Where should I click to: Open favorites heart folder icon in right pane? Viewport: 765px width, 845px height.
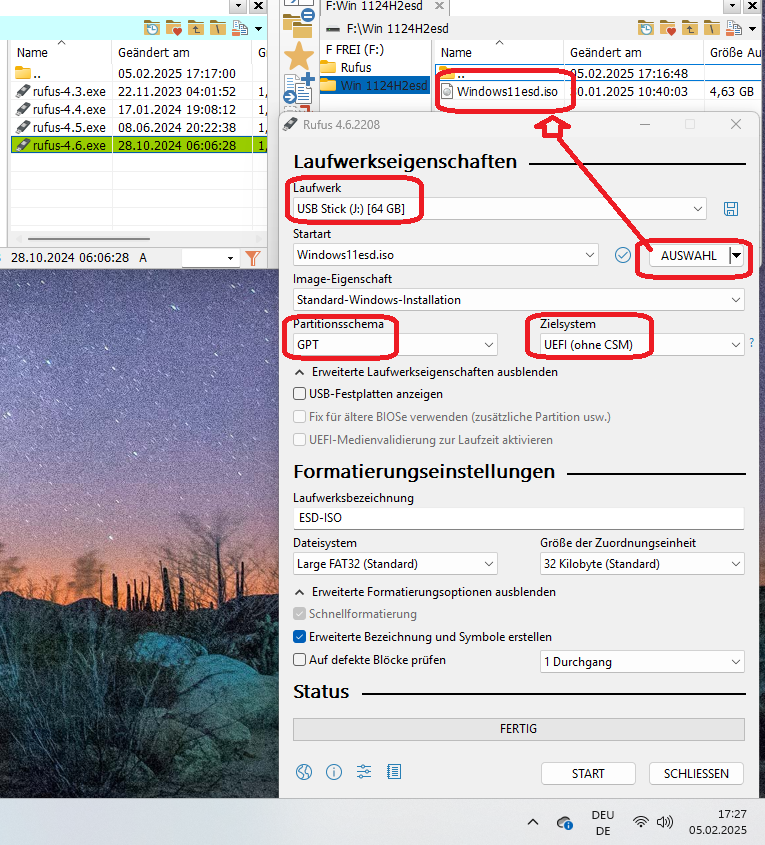click(667, 28)
